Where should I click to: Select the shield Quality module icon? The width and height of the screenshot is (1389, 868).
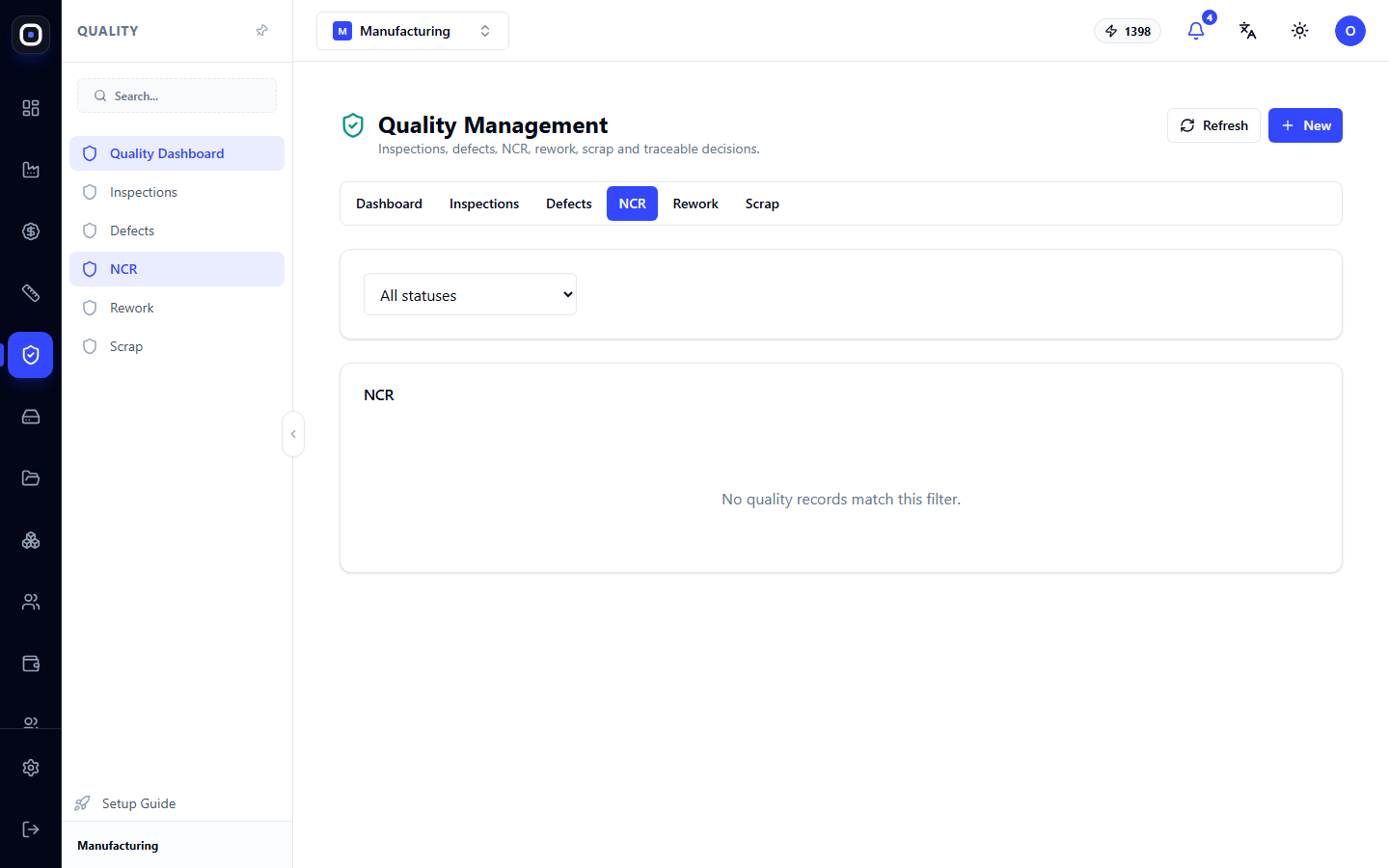coord(31,355)
